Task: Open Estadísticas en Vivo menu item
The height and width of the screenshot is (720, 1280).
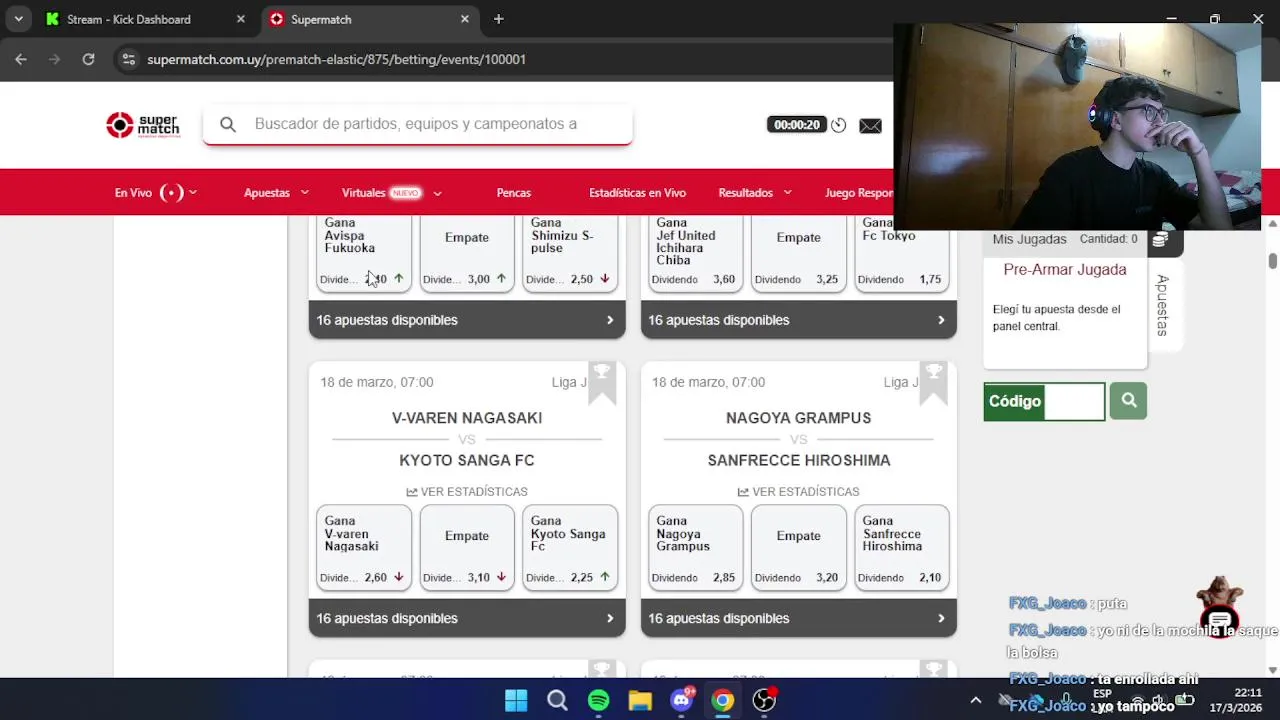Action: click(637, 193)
